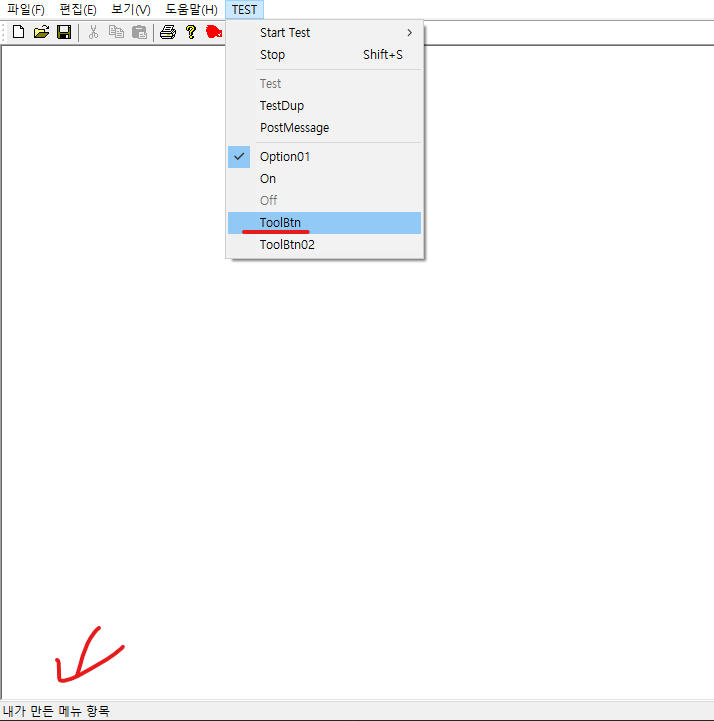714x721 pixels.
Task: Choose ToolBtn02 menu item
Action: (325, 245)
